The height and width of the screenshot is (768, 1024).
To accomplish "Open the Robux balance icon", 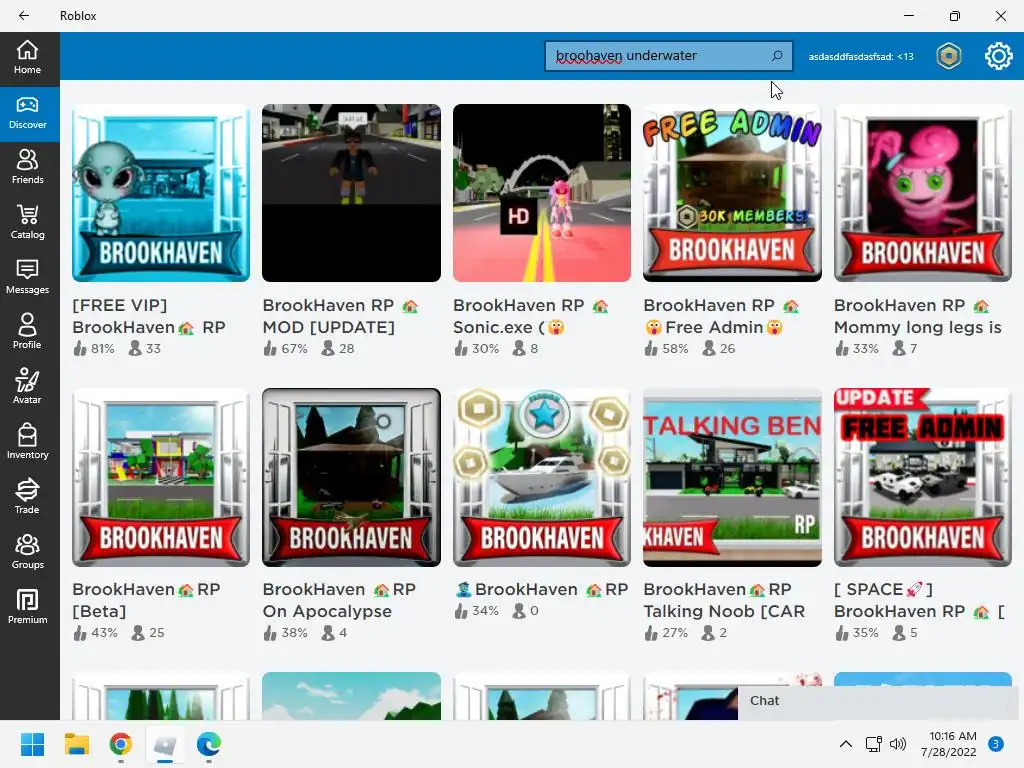I will [x=949, y=56].
